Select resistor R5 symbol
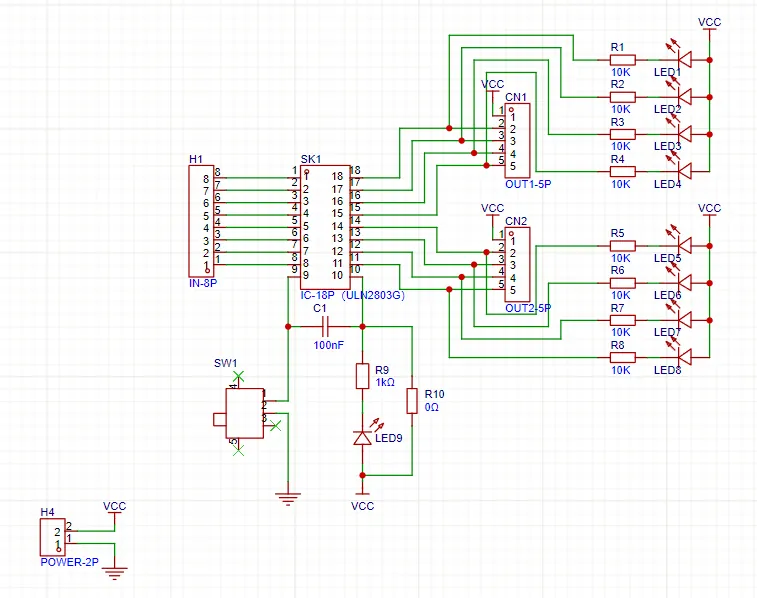This screenshot has height=598, width=757. click(x=623, y=246)
